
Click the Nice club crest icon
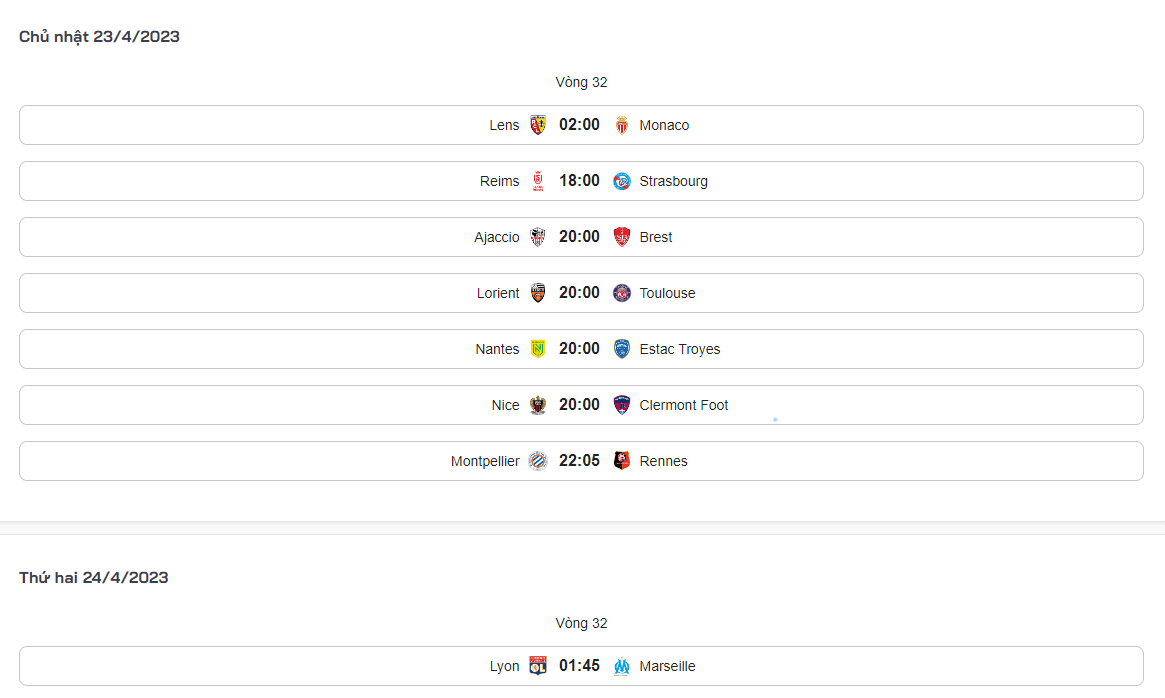point(538,405)
